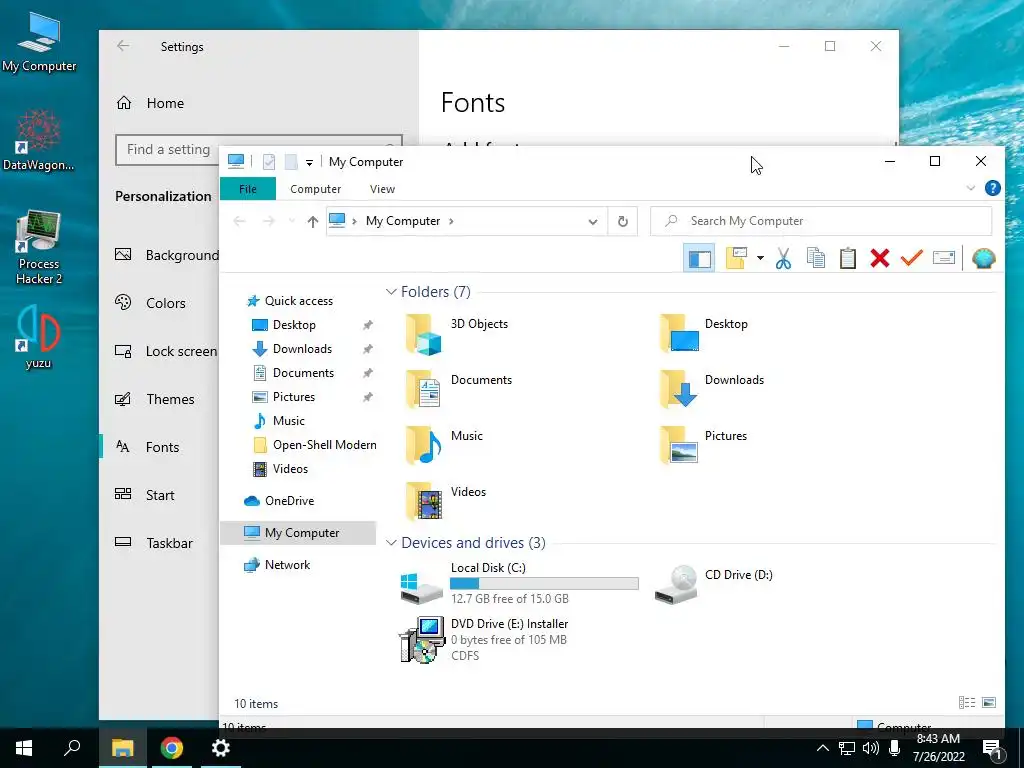Open the folder options dropdown arrow
Image resolution: width=1024 pixels, height=768 pixels.
(760, 259)
